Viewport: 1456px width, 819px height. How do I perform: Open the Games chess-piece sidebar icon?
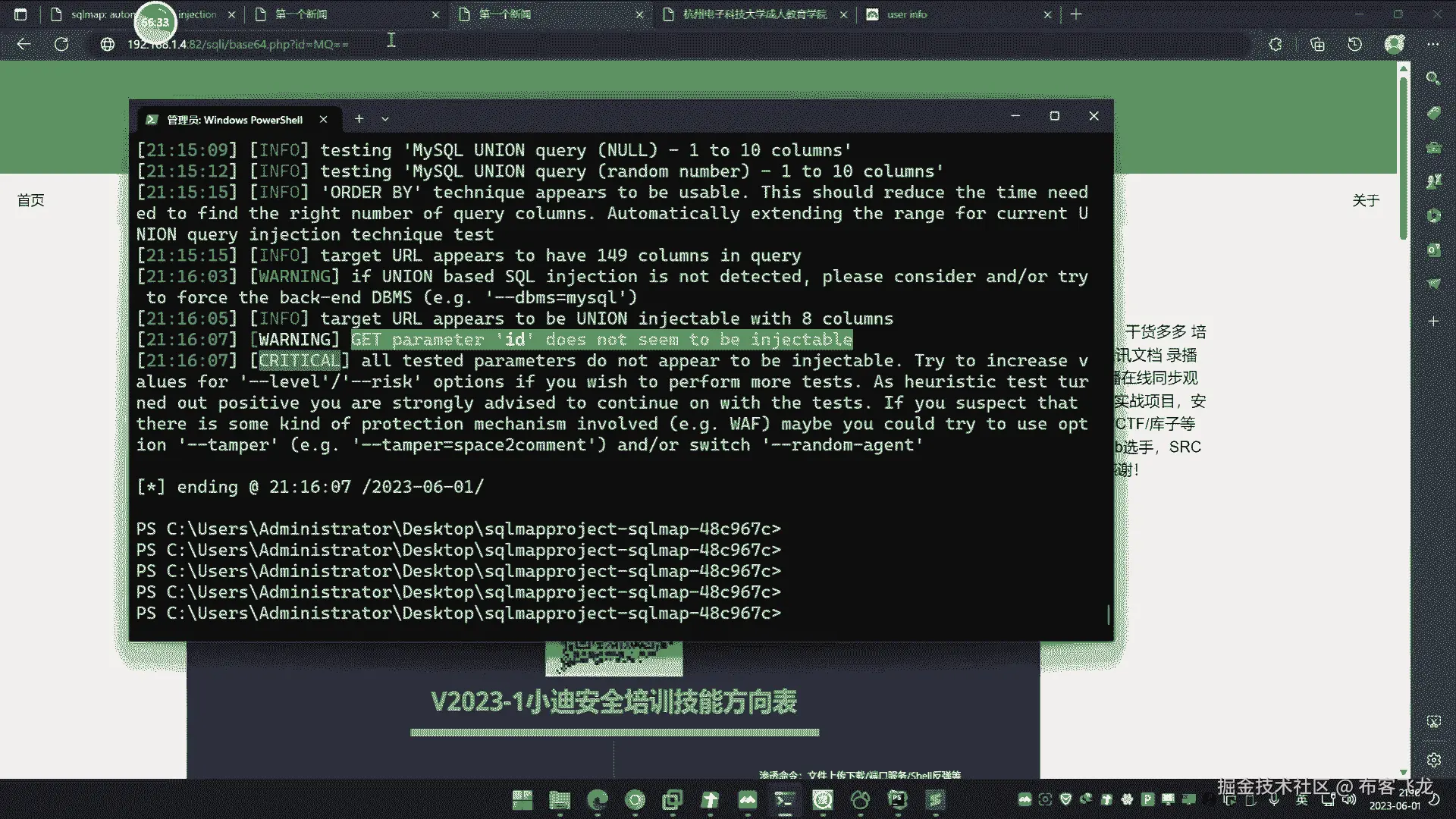[1432, 181]
